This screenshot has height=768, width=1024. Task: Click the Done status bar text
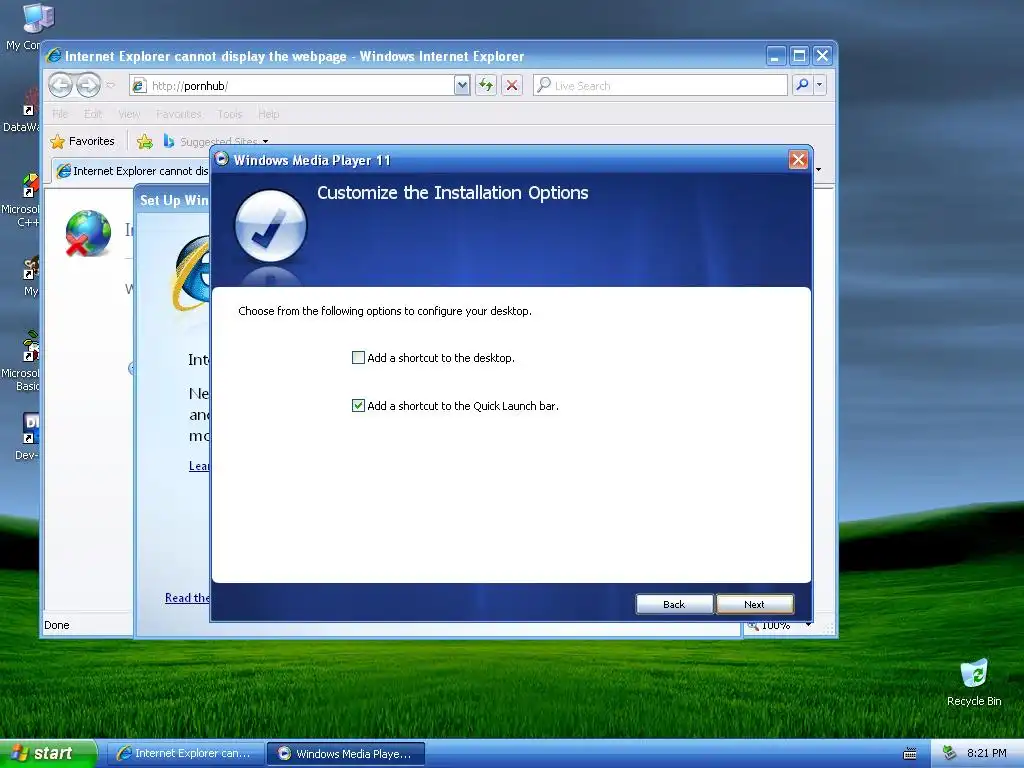[x=57, y=625]
